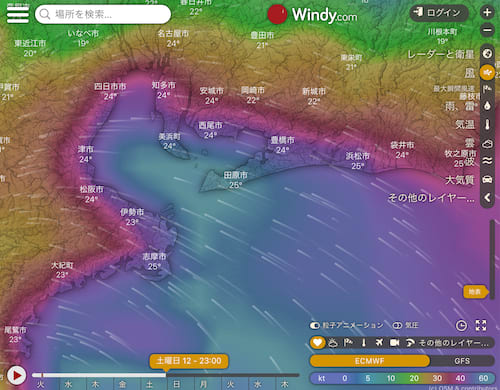Toggle the favorites heart button
Image resolution: width=500 pixels, height=390 pixels.
click(x=317, y=343)
